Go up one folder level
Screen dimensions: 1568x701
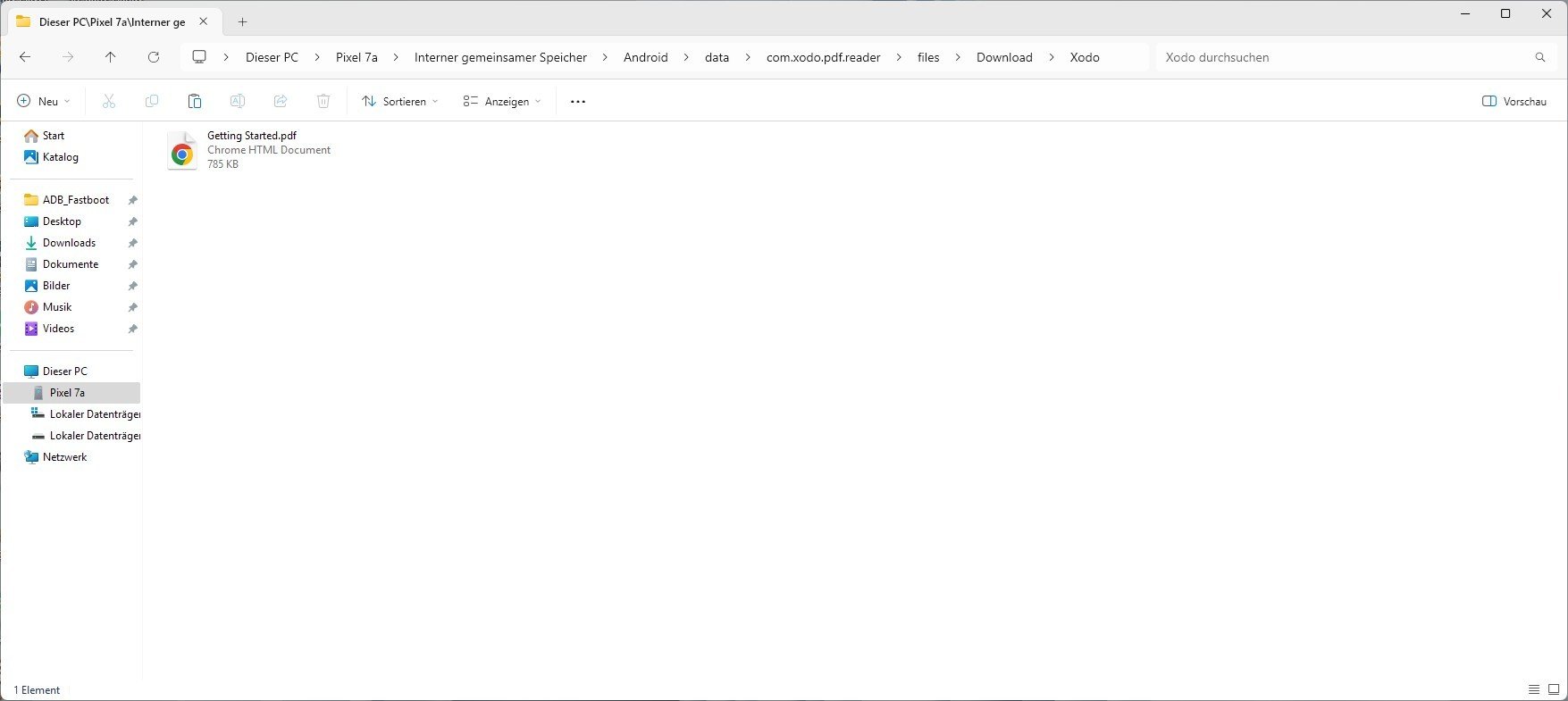[x=110, y=57]
